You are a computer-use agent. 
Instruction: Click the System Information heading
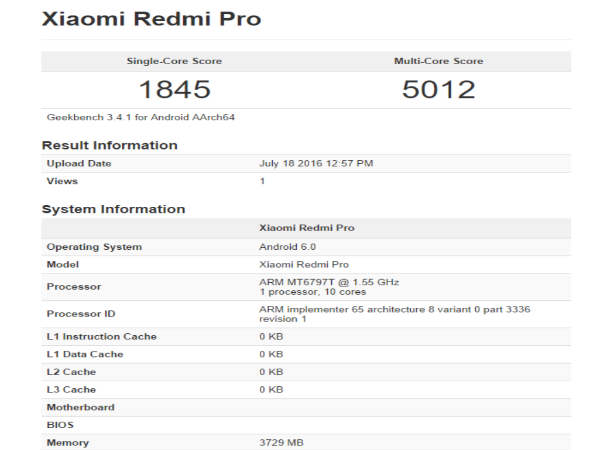tap(113, 209)
